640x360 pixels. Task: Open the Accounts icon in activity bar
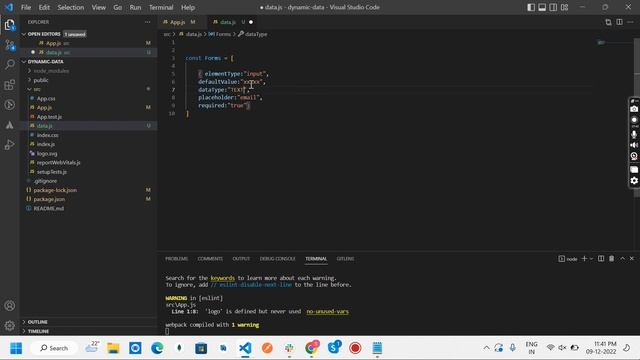tap(10, 306)
